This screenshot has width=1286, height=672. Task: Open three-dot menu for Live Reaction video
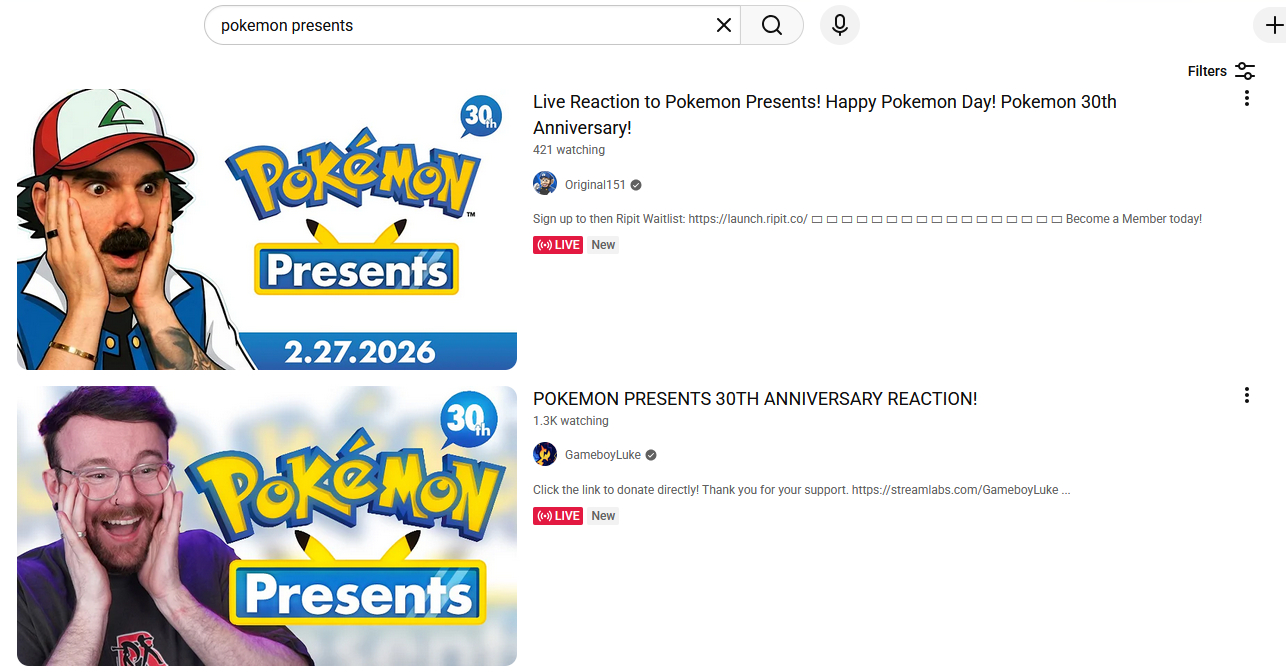[1246, 98]
